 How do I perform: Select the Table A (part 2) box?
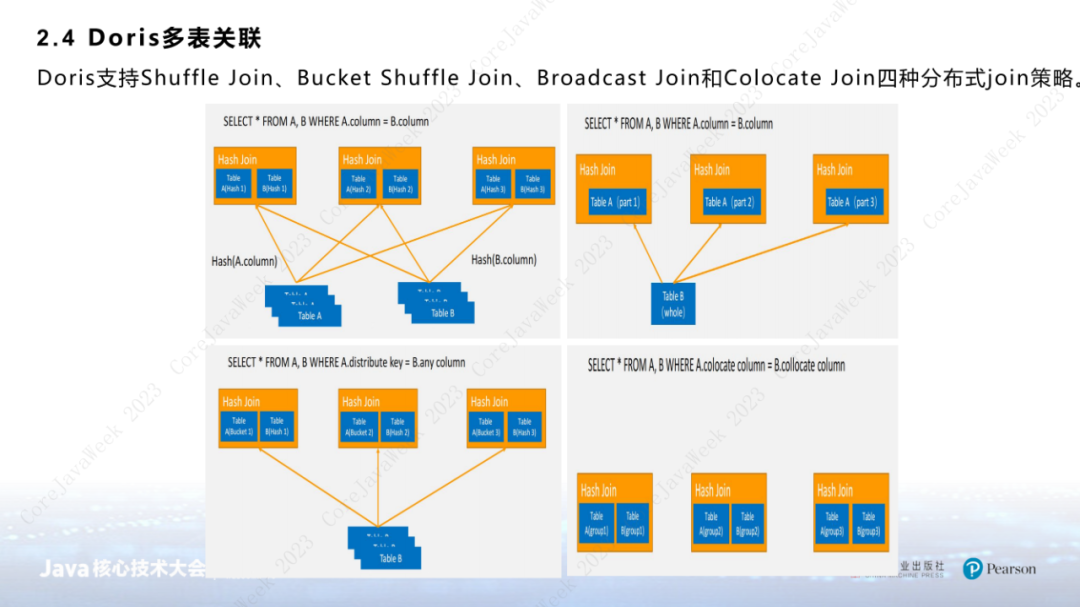point(728,202)
